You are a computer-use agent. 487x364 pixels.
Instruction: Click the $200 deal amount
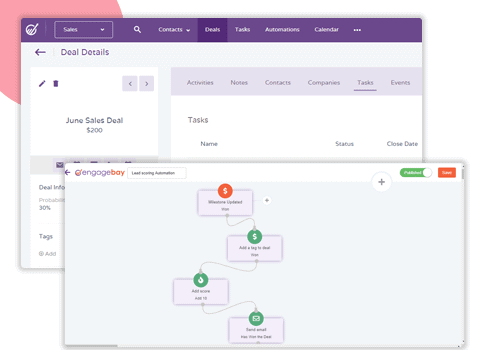94,130
